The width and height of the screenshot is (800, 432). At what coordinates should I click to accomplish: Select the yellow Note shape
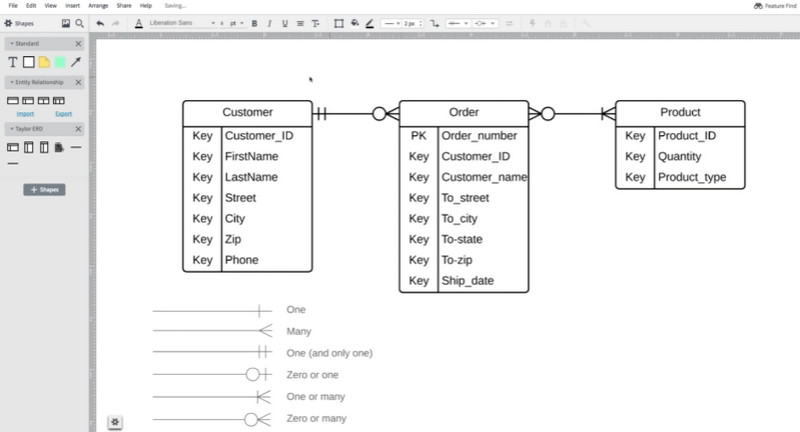point(44,62)
